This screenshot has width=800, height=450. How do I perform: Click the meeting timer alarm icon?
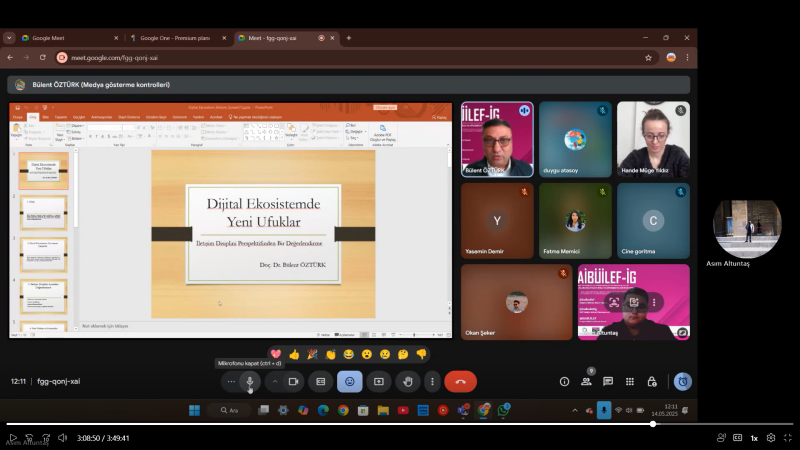(683, 382)
